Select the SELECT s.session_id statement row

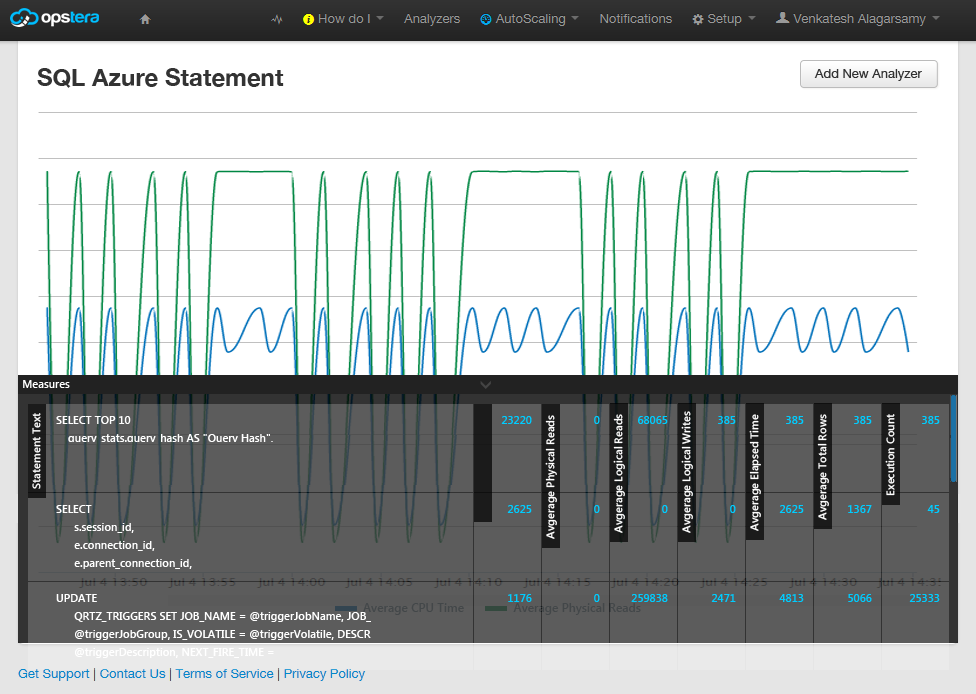click(489, 537)
